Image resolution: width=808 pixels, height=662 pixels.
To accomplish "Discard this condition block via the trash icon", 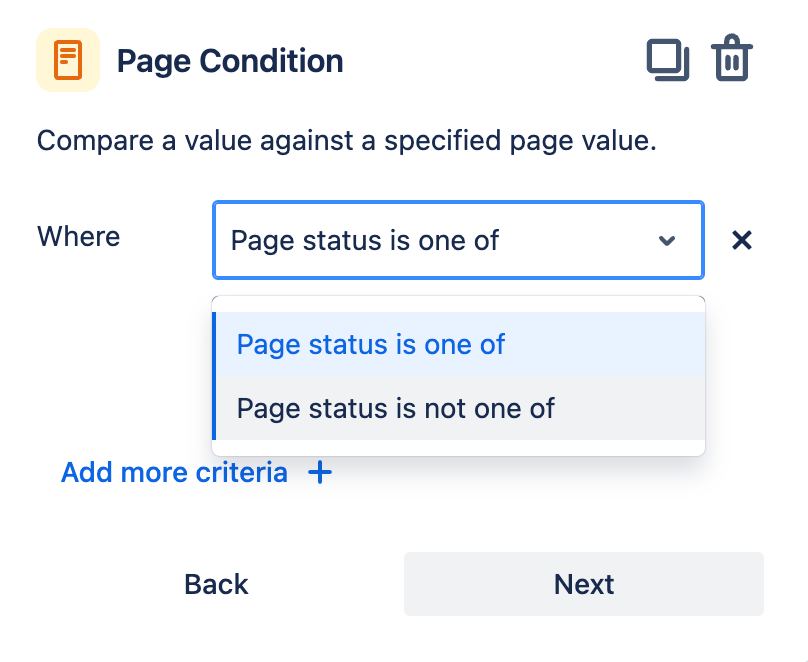I will 731,59.
